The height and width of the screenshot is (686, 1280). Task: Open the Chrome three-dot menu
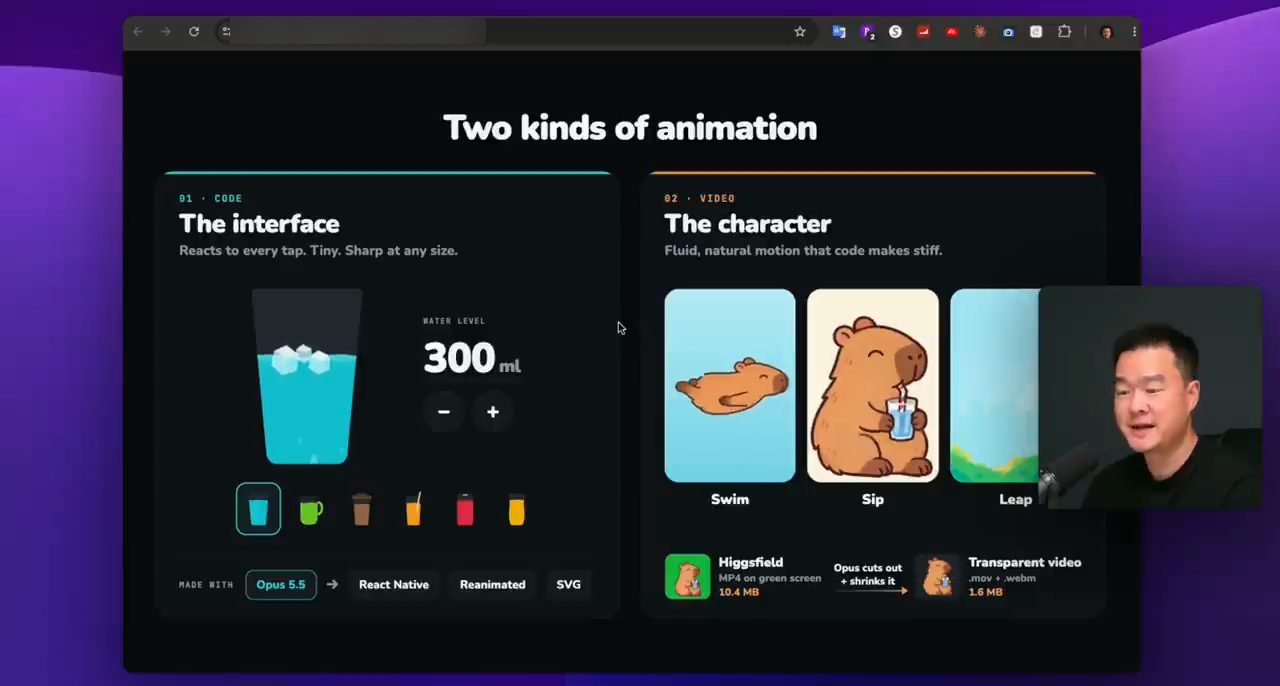(1133, 32)
